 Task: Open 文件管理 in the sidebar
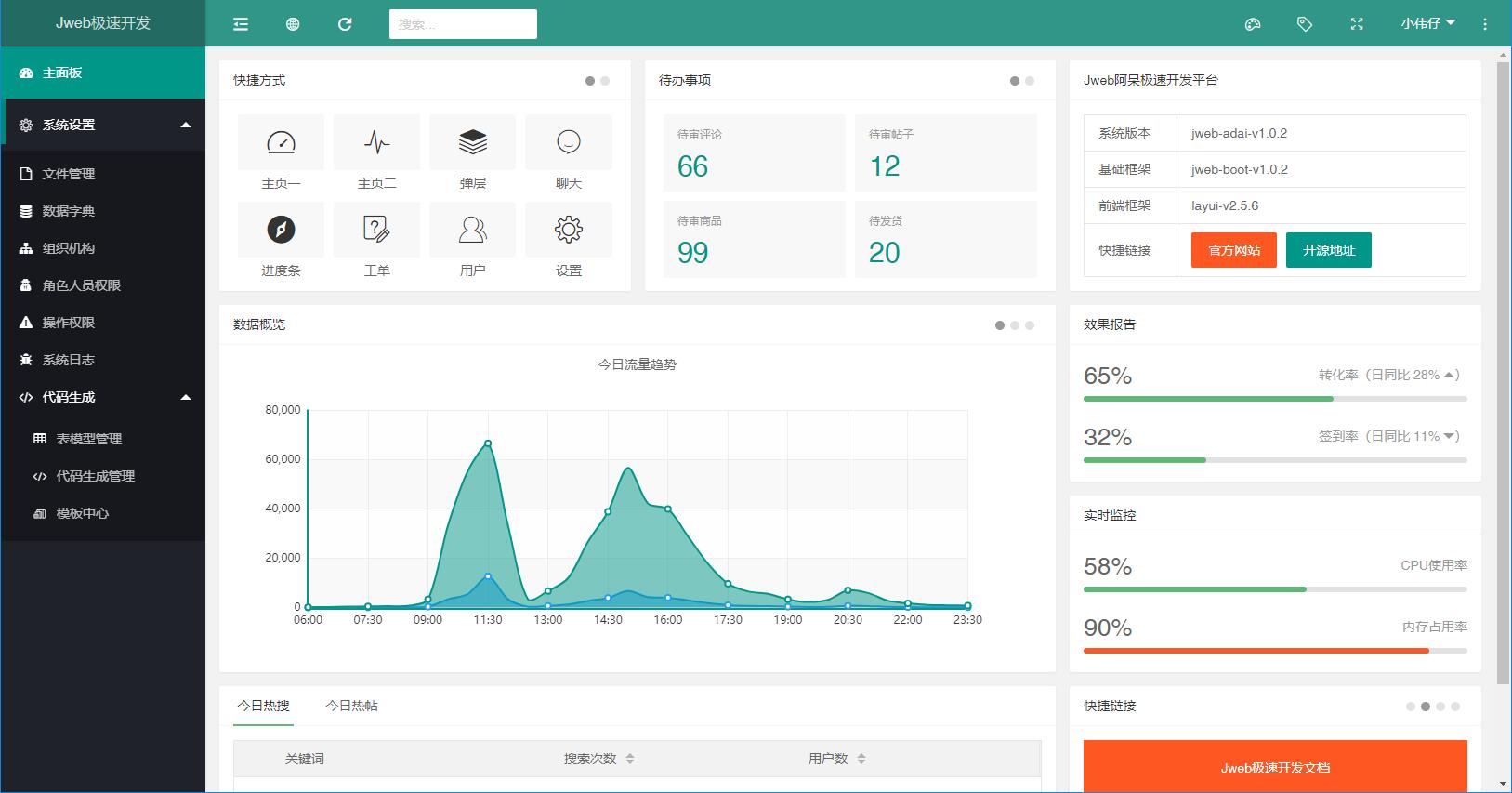point(69,174)
